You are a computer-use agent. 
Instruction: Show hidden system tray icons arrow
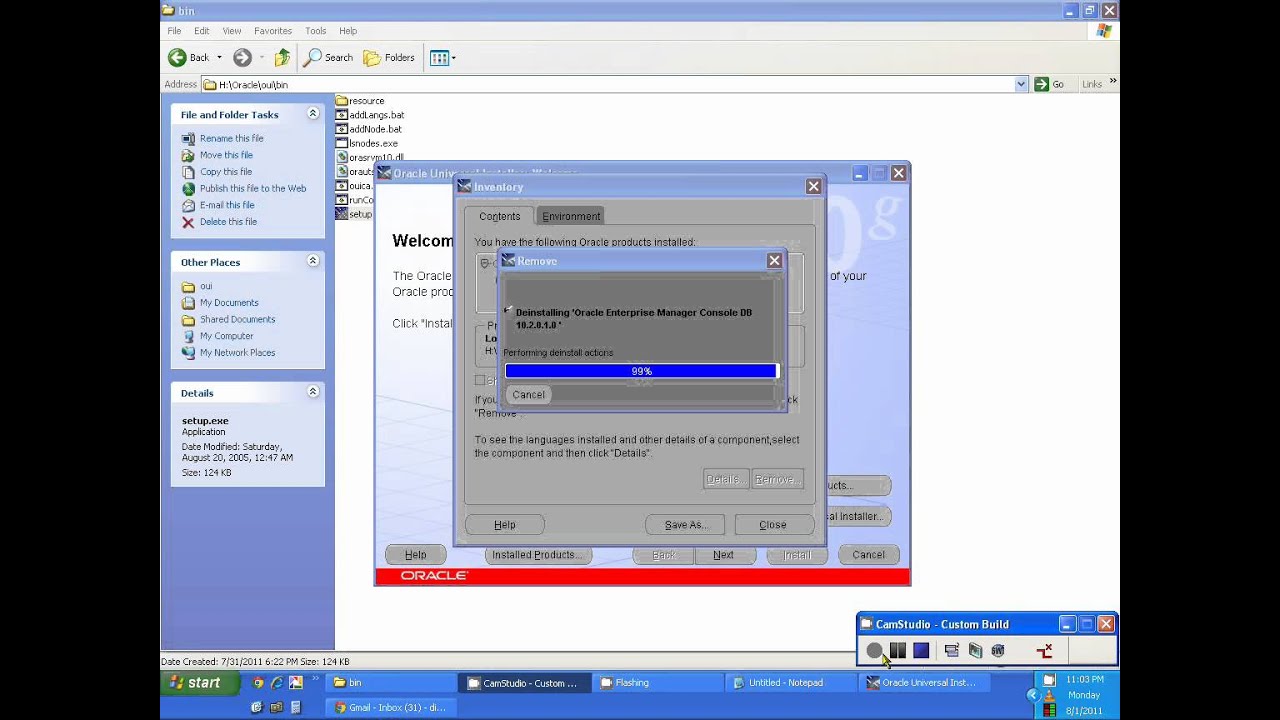(x=1033, y=695)
